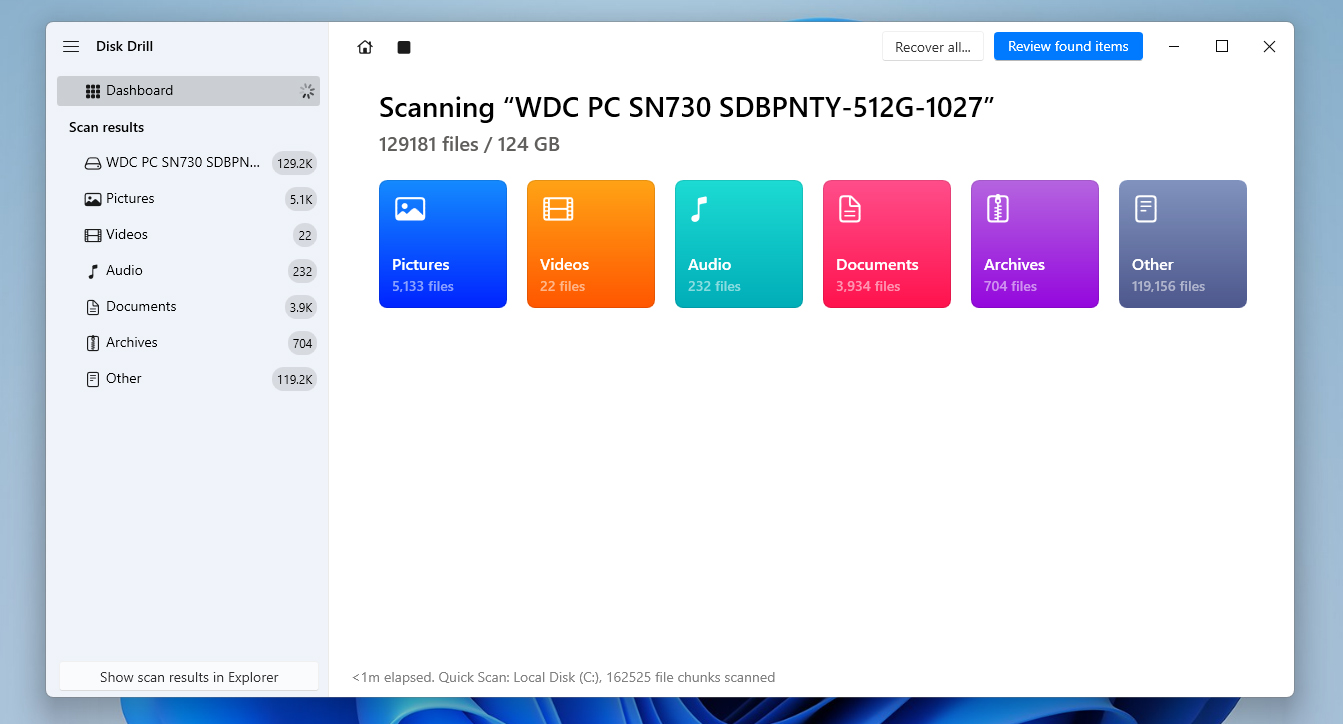Click the drive icon for WDC PC SN730
1343x724 pixels.
93,163
